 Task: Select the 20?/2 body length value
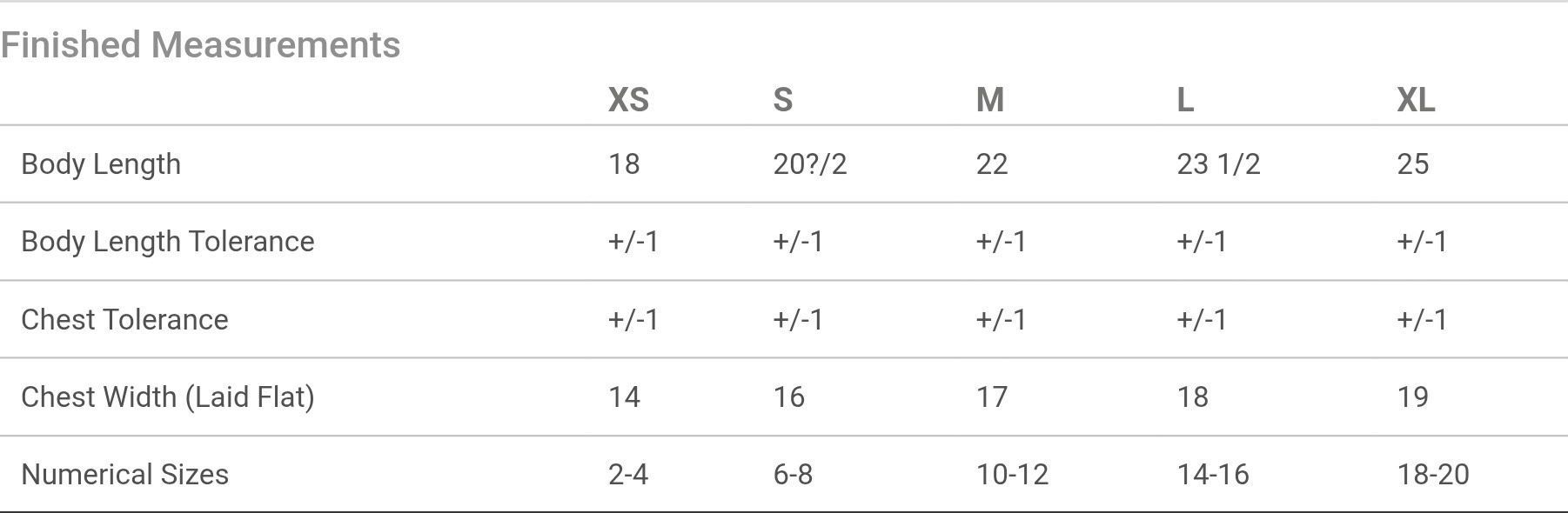pyautogui.click(x=810, y=164)
